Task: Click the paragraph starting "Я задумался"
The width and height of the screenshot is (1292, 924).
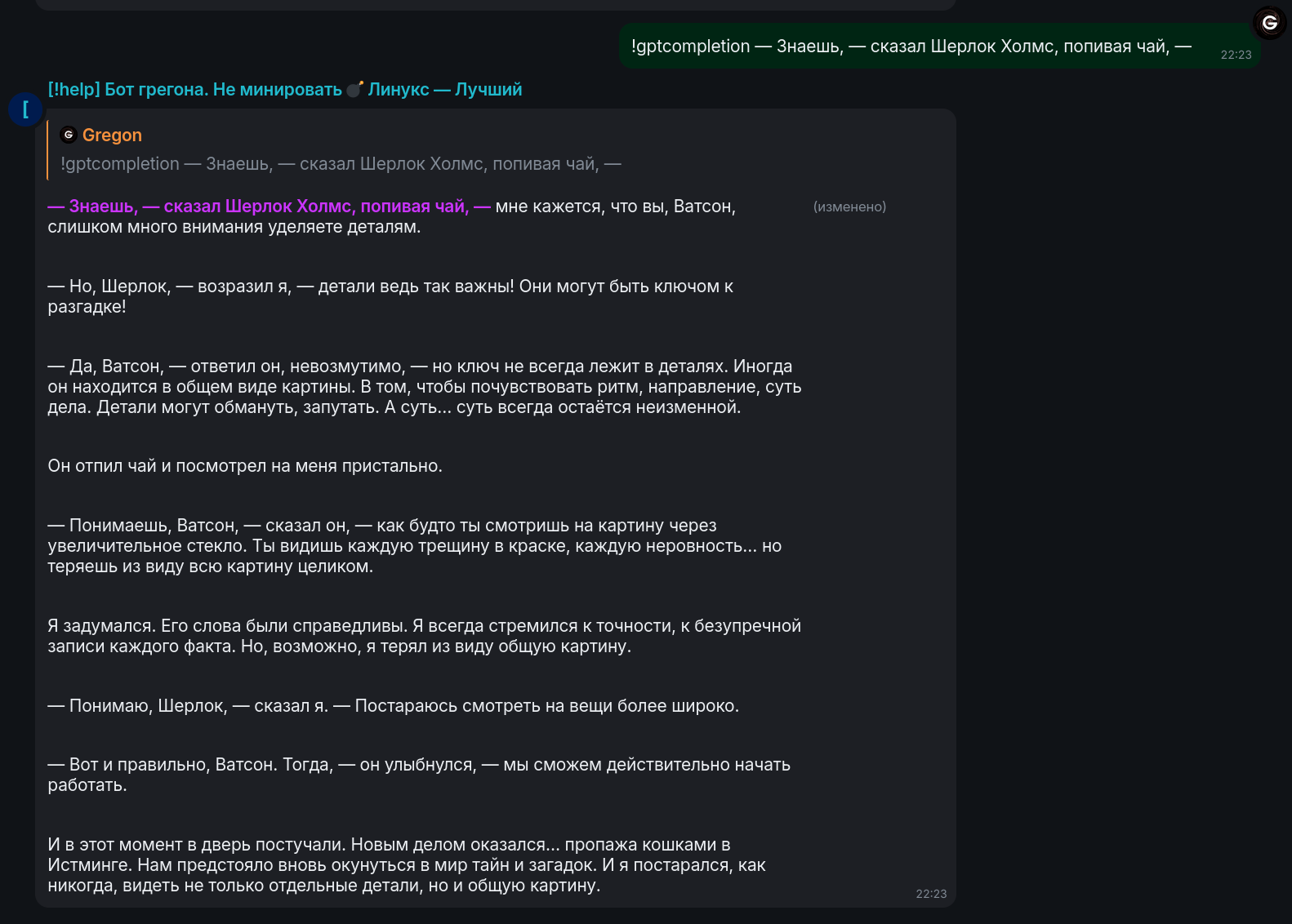Action: (x=424, y=636)
